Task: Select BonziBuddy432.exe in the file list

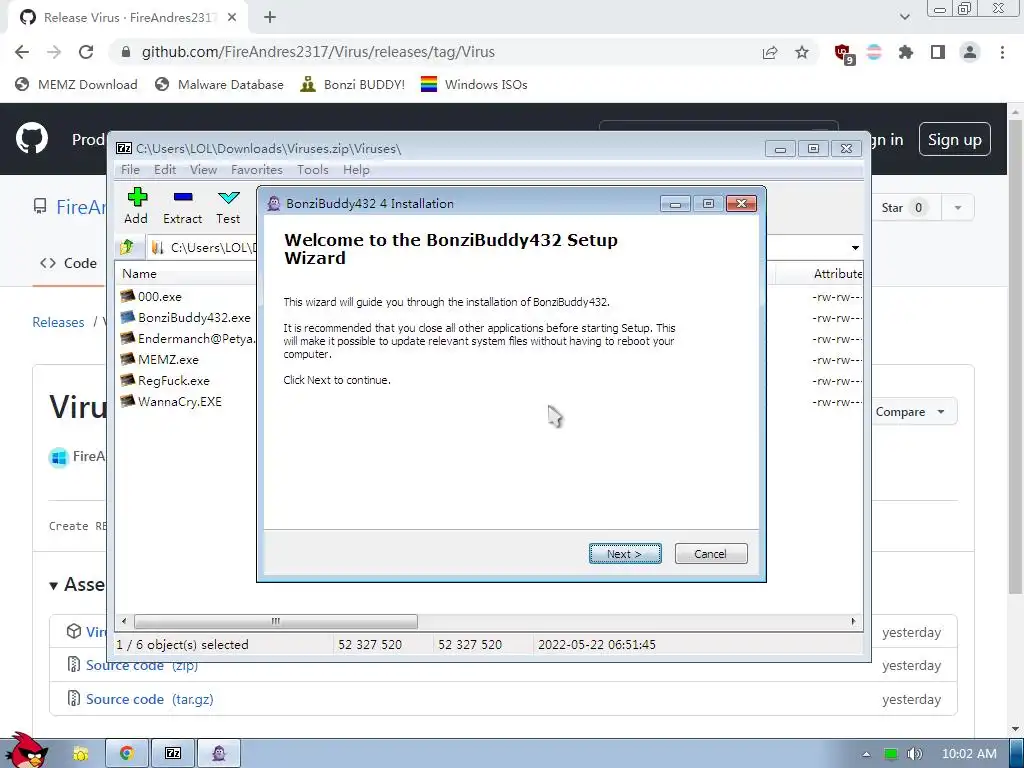Action: pos(194,317)
